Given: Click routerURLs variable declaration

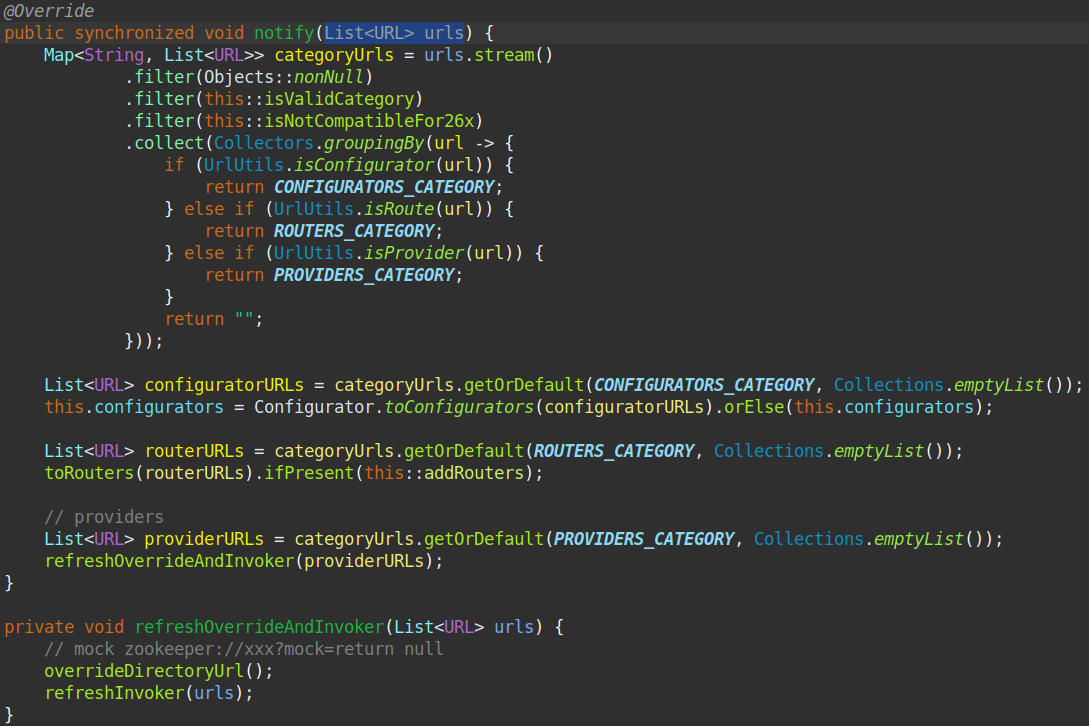Looking at the screenshot, I should click(194, 452).
